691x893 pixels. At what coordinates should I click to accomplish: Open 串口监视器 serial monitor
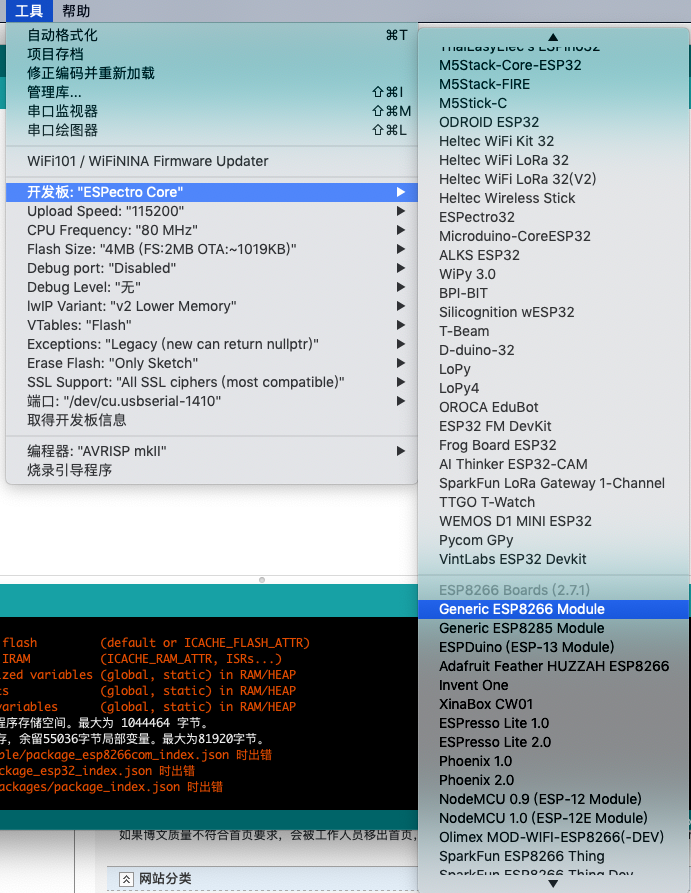coord(211,111)
